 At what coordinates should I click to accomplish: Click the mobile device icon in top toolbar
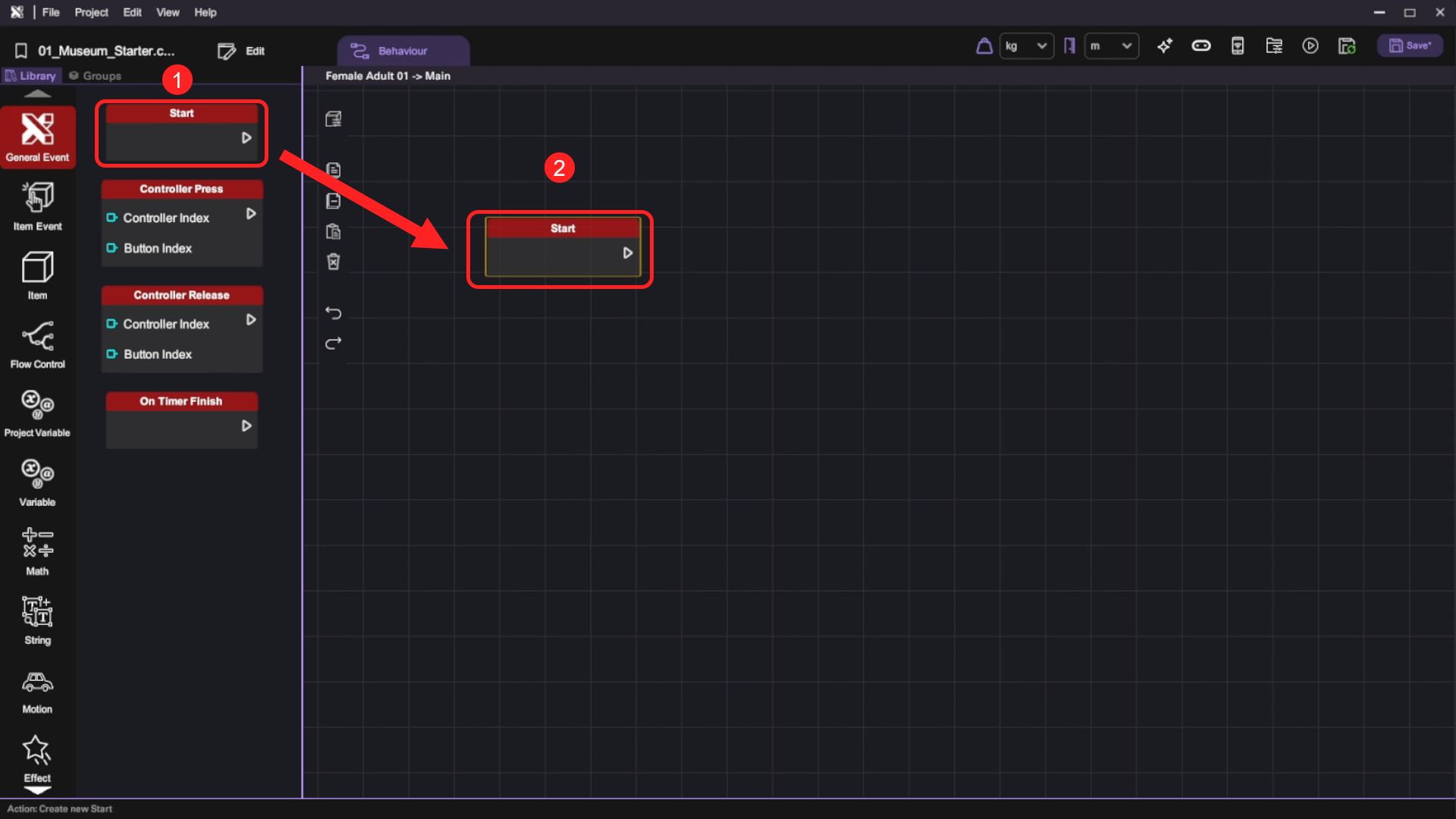[x=1238, y=46]
